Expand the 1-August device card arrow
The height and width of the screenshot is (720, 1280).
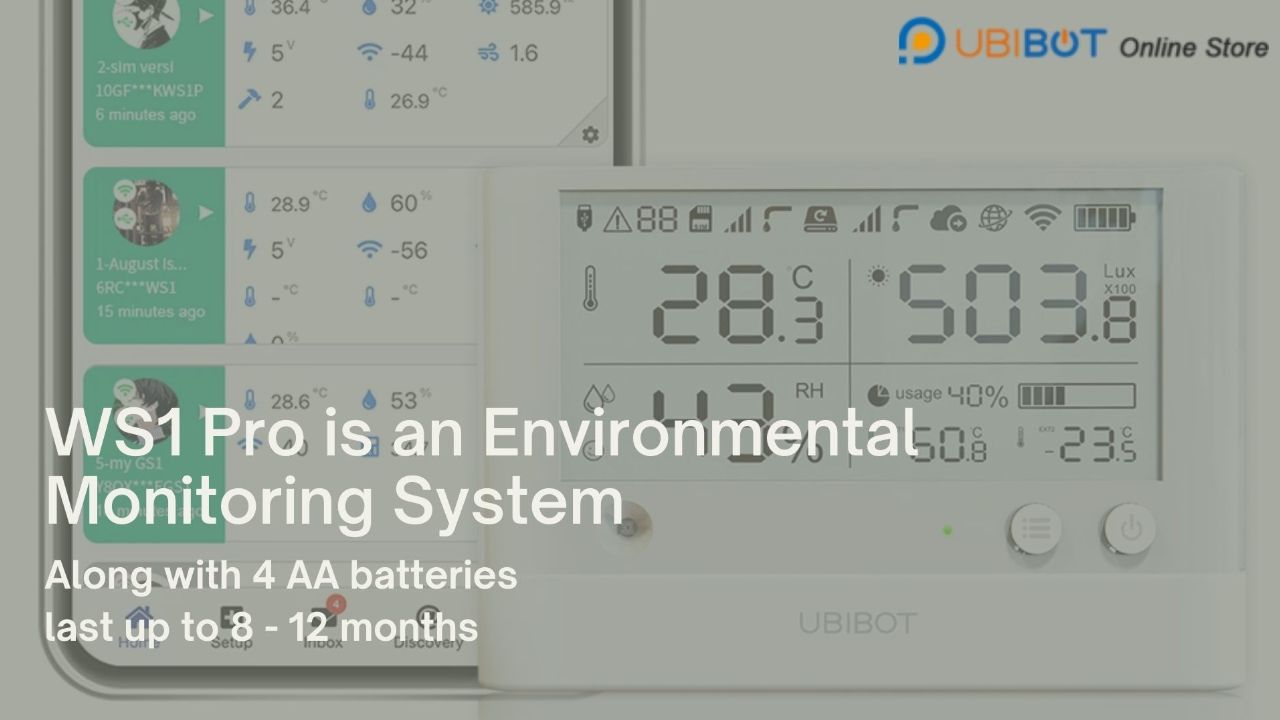click(206, 212)
